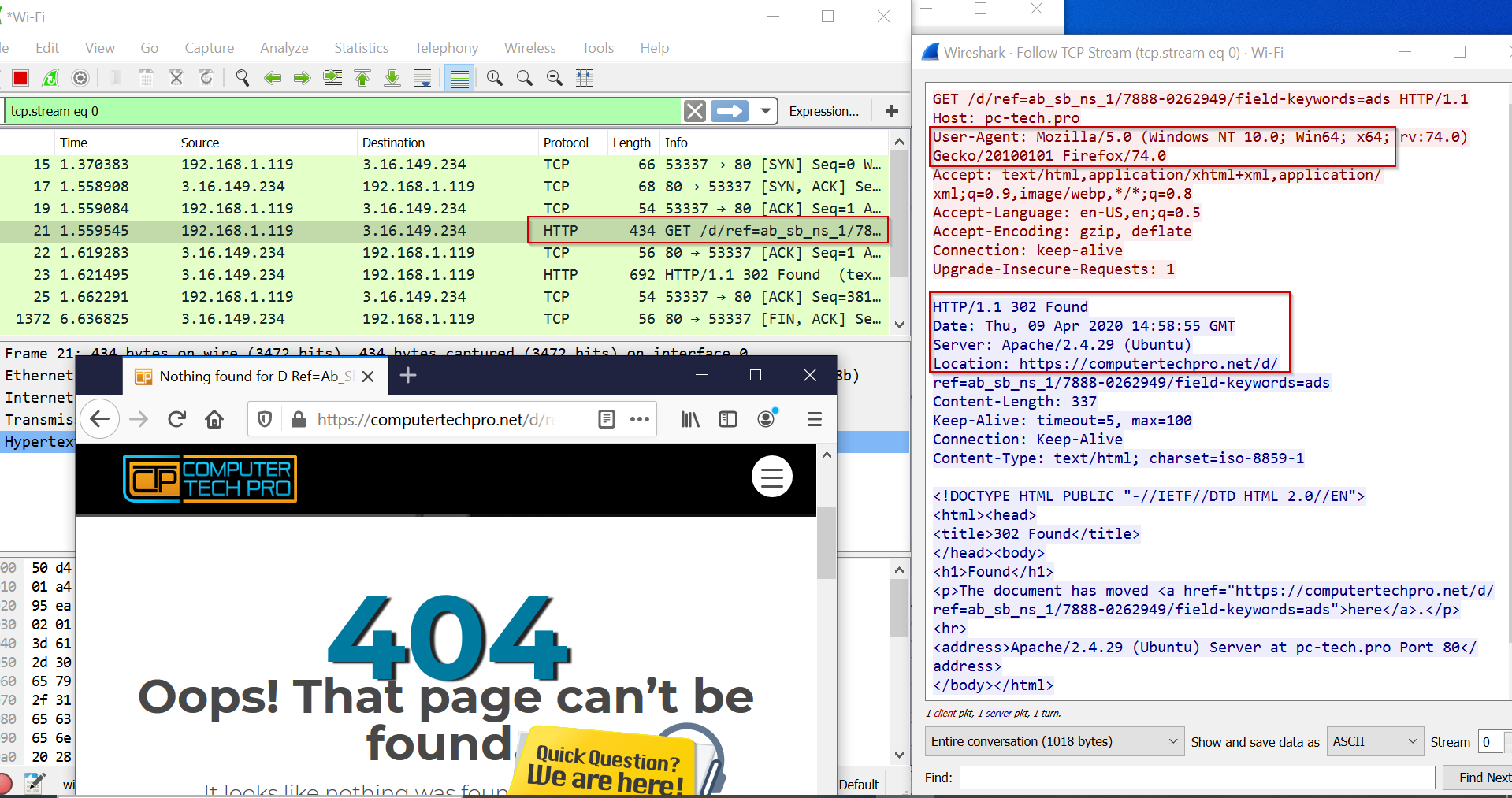Click the Computer Tech Pro logo

(210, 478)
